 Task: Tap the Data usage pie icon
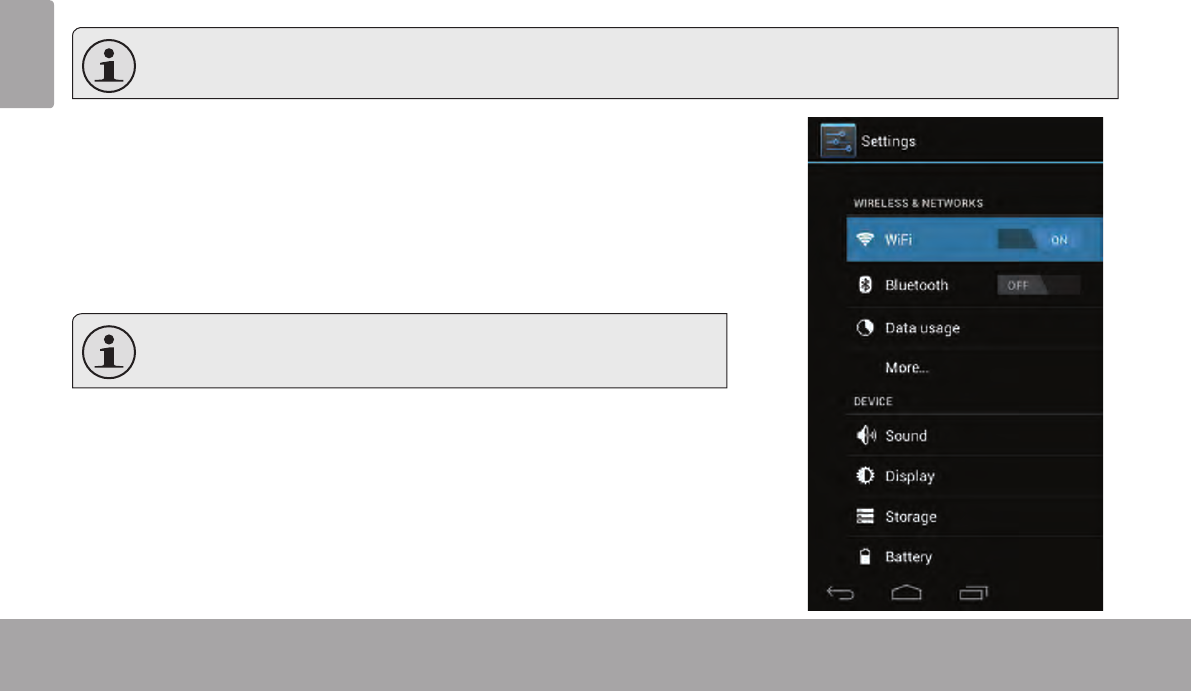tap(864, 327)
